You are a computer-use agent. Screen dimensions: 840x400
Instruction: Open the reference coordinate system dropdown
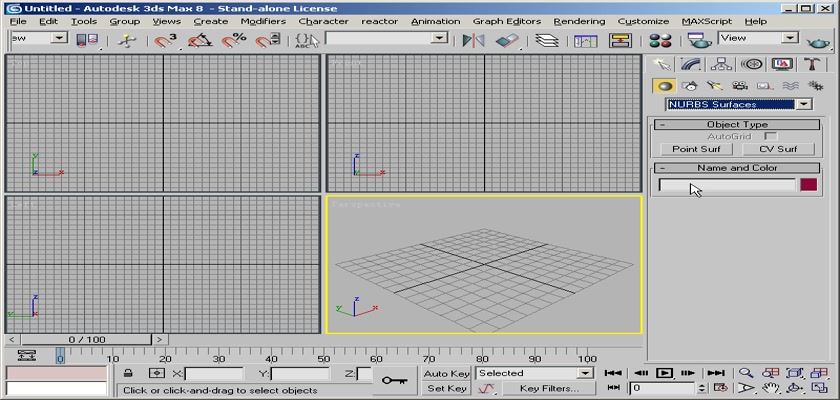click(39, 38)
